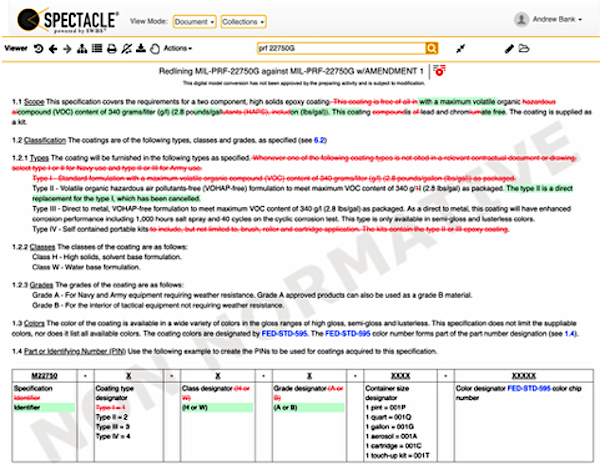Screen dimensions: 600x470
Task: Click the XXXXX color designator header cell
Action: [x=524, y=376]
